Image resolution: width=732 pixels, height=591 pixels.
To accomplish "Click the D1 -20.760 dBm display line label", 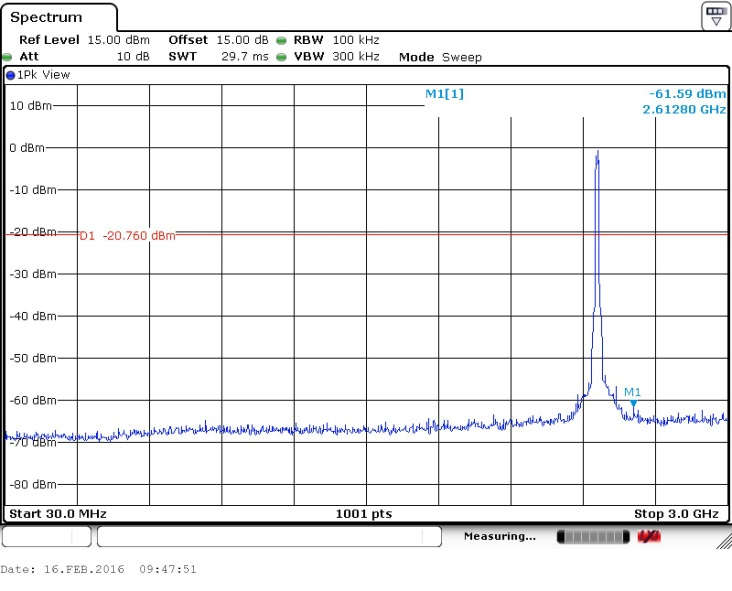I will click(127, 236).
